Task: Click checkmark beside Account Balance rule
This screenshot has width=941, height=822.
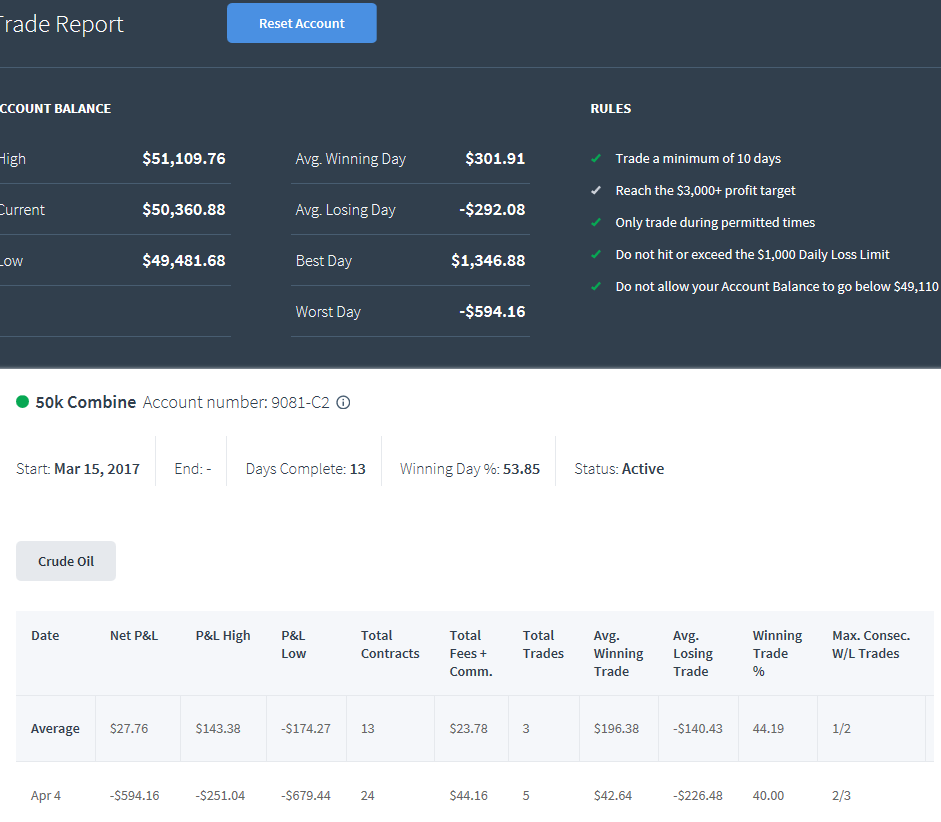Action: pos(596,286)
